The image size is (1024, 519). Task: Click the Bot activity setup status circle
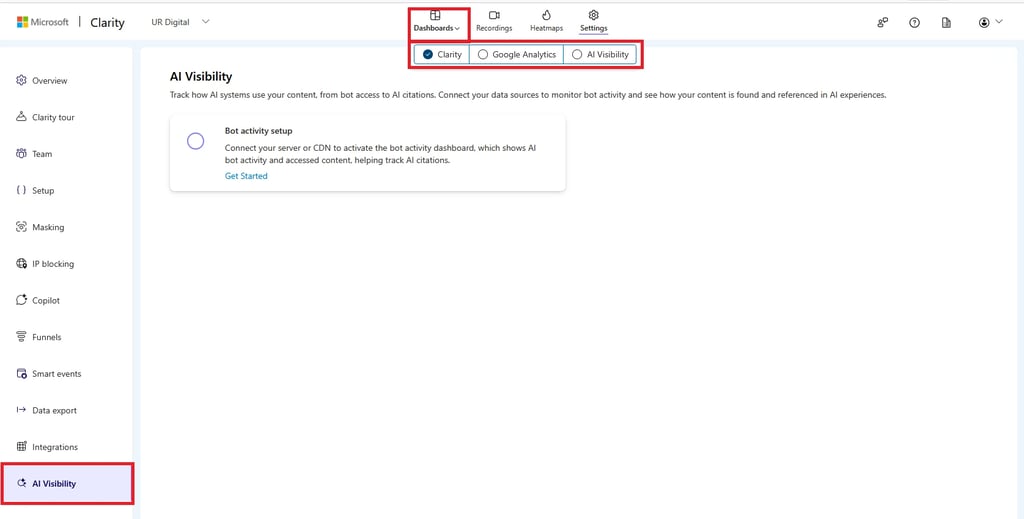point(195,142)
